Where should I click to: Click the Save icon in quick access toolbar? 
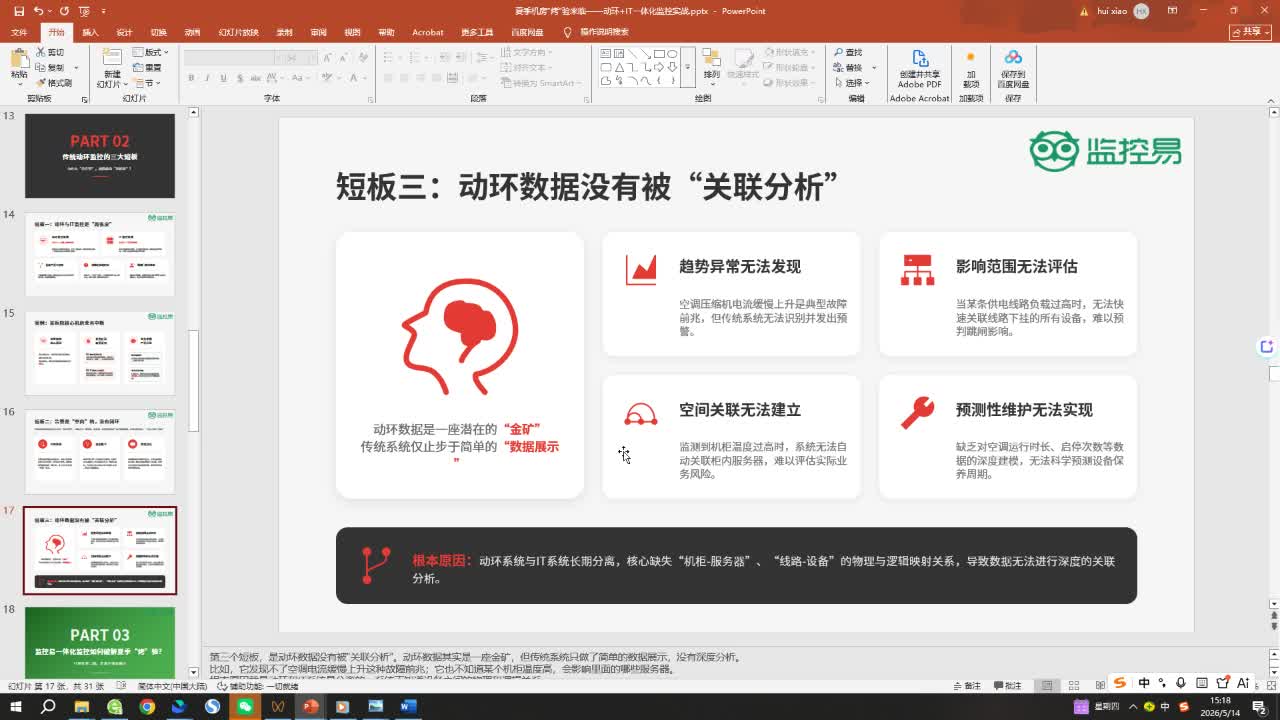point(19,11)
